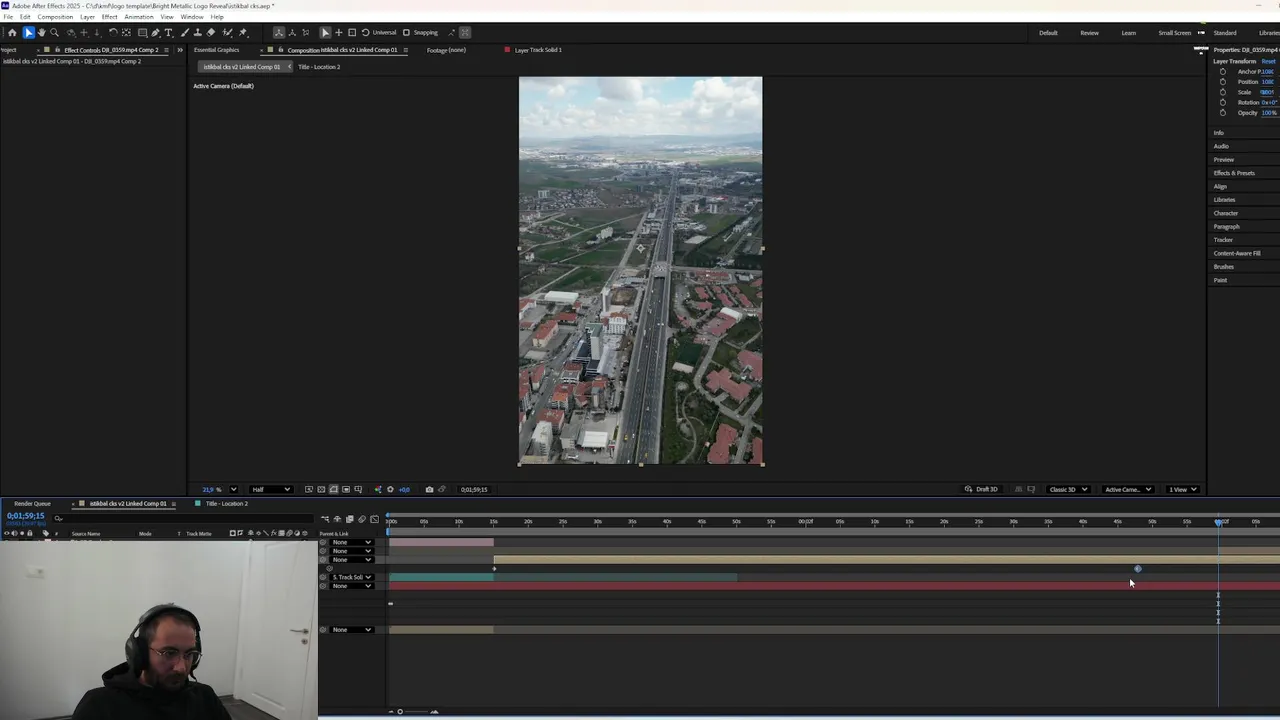Screen dimensions: 1280x720
Task: Toggle the Anchor Point stopwatch in Properties
Action: tap(1222, 72)
